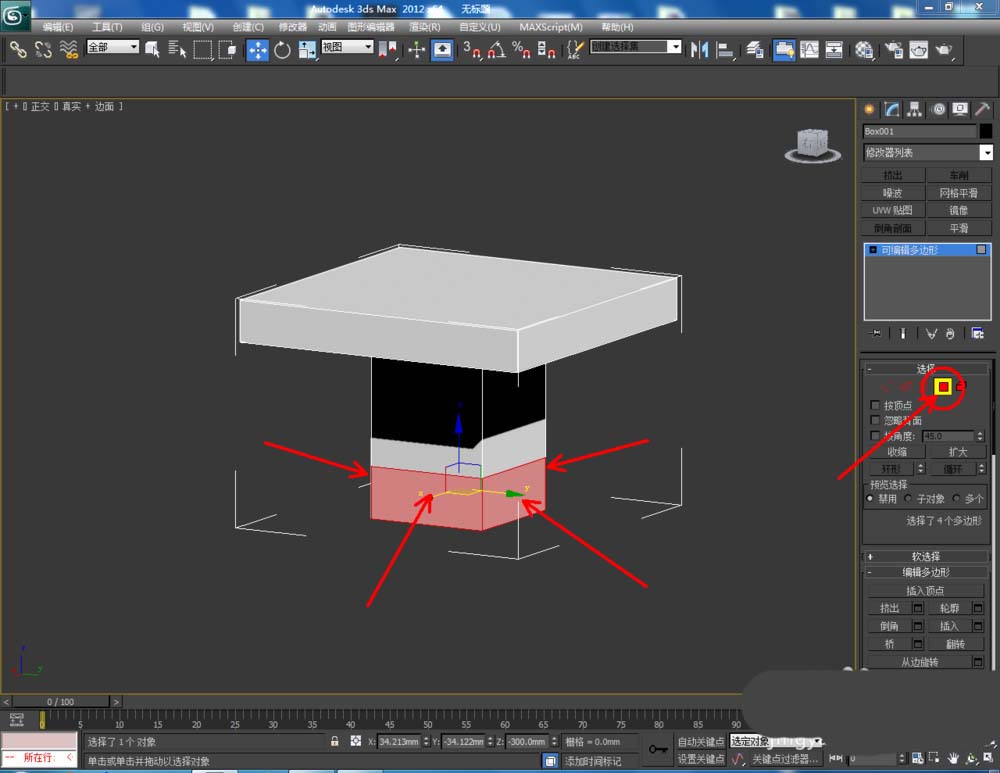This screenshot has height=773, width=1000.
Task: Open the 渲染(R) menu
Action: click(425, 27)
